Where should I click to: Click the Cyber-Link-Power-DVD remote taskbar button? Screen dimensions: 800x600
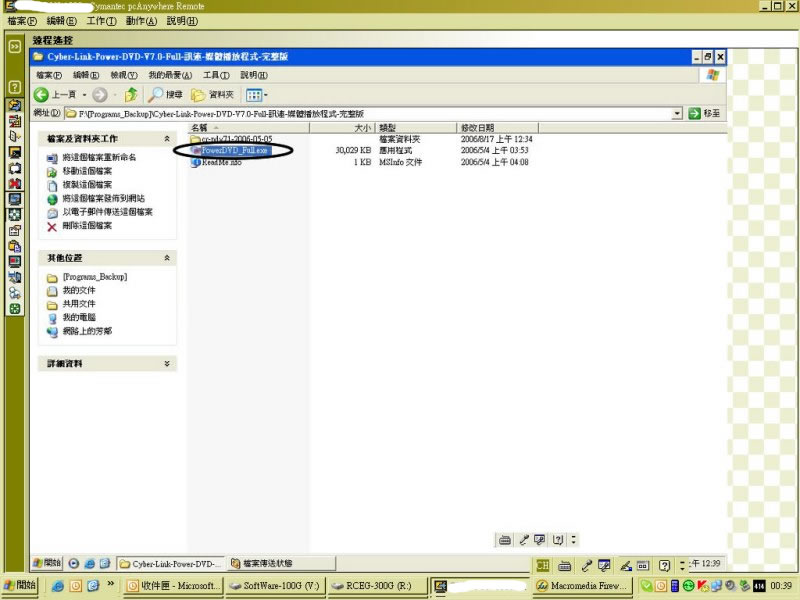click(x=171, y=564)
